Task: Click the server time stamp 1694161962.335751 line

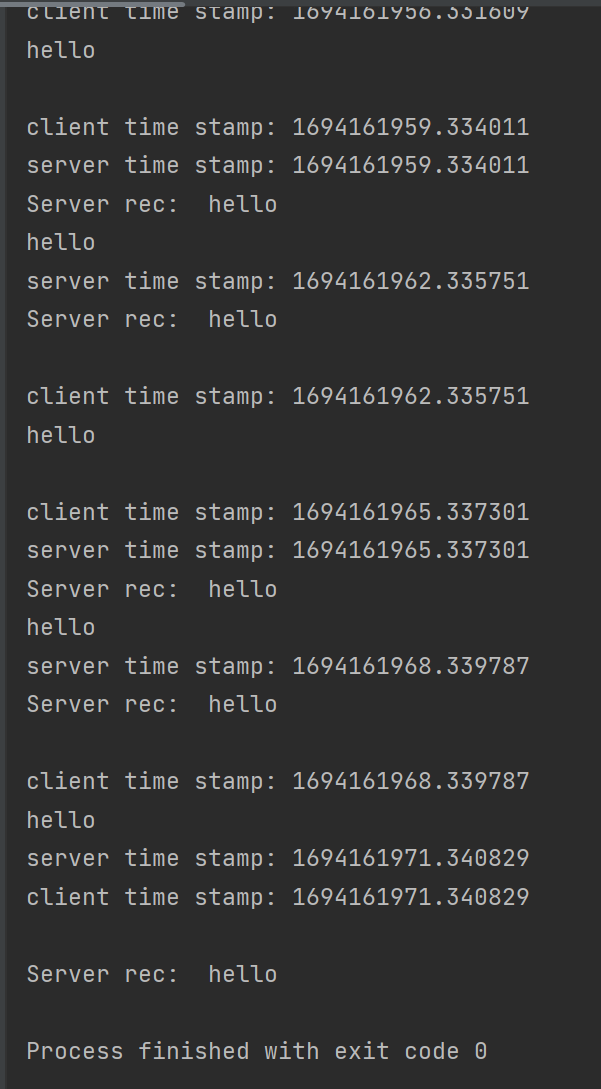Action: click(277, 281)
